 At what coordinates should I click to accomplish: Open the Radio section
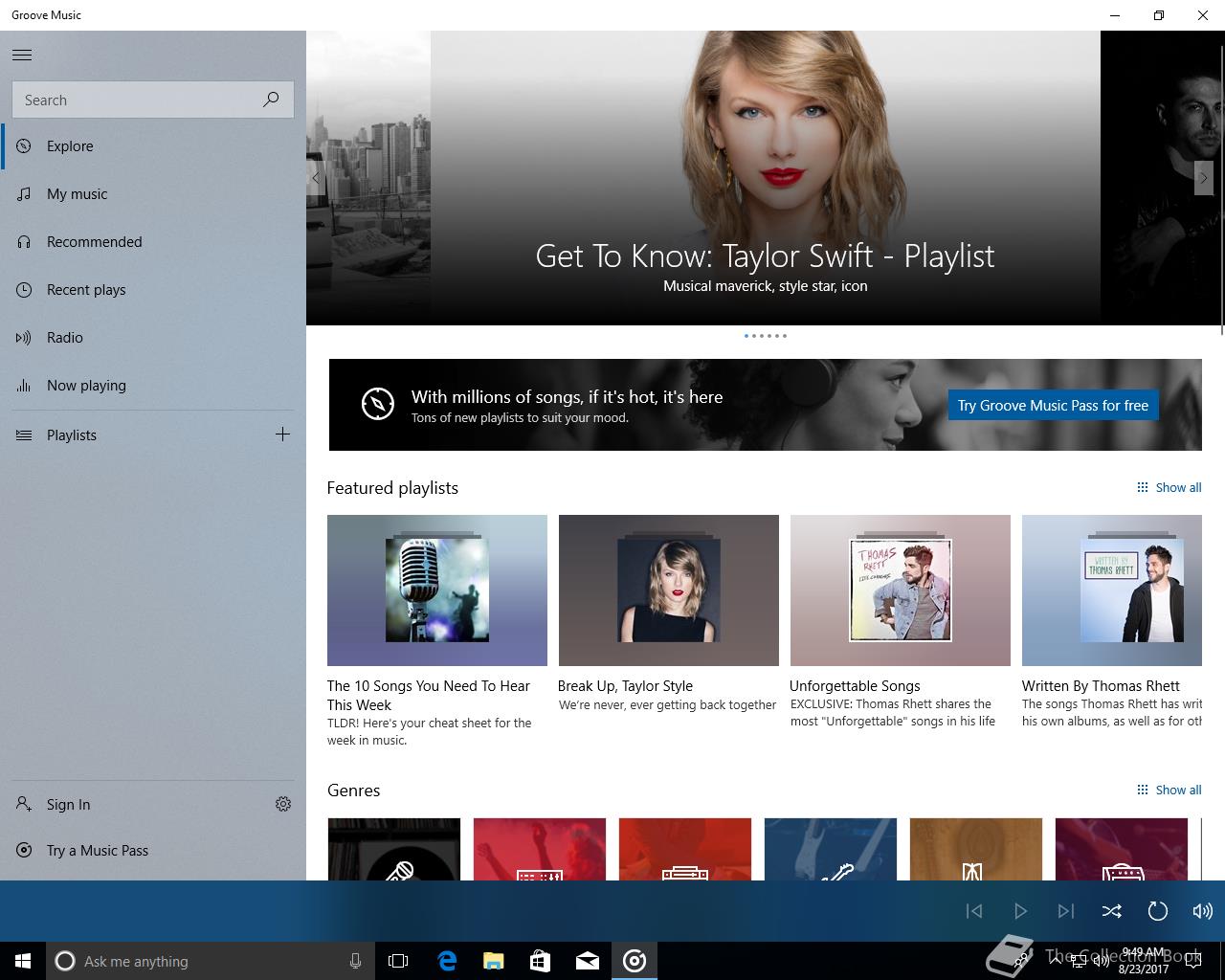[x=153, y=338]
